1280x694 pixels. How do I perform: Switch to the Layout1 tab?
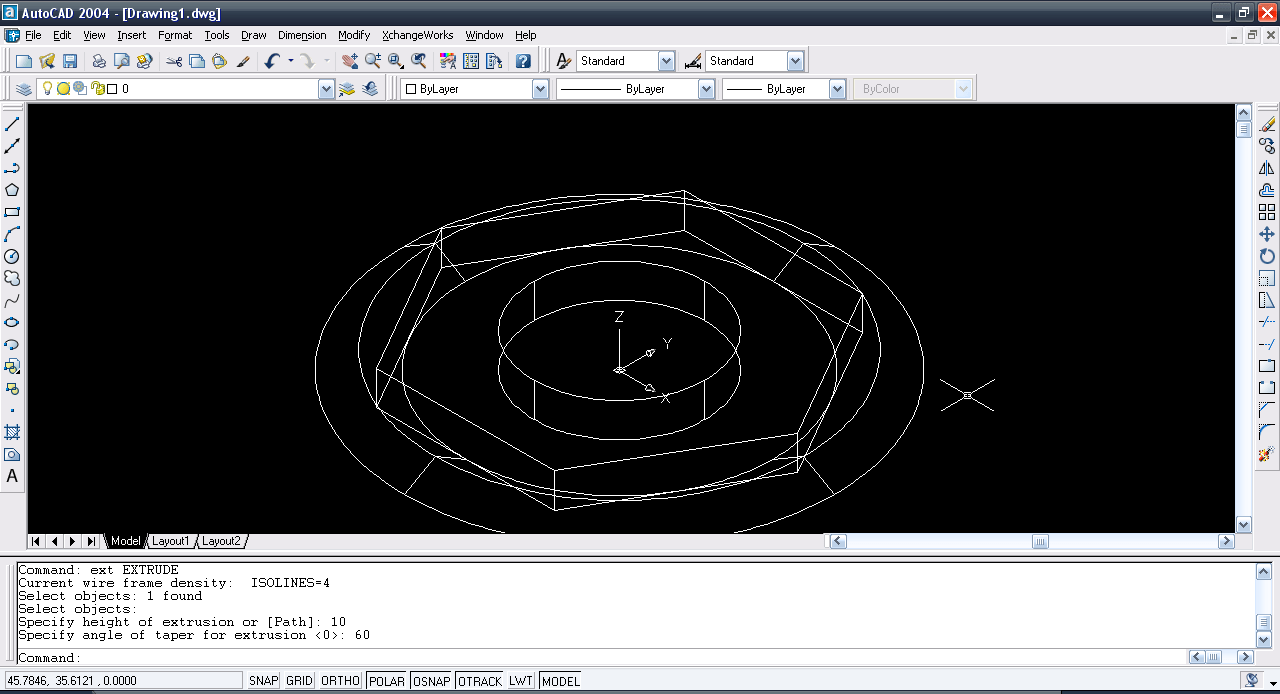170,541
